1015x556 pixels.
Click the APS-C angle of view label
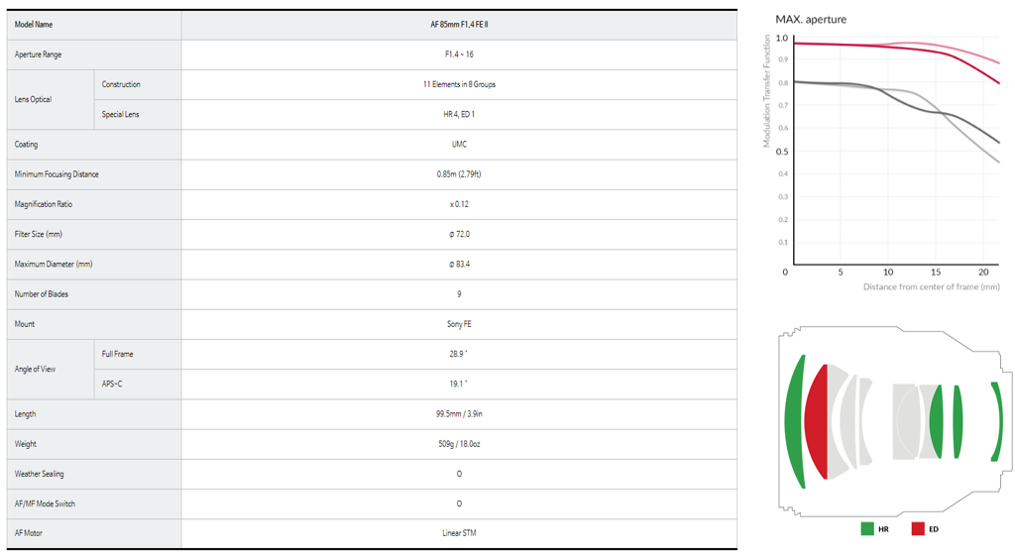click(x=114, y=384)
